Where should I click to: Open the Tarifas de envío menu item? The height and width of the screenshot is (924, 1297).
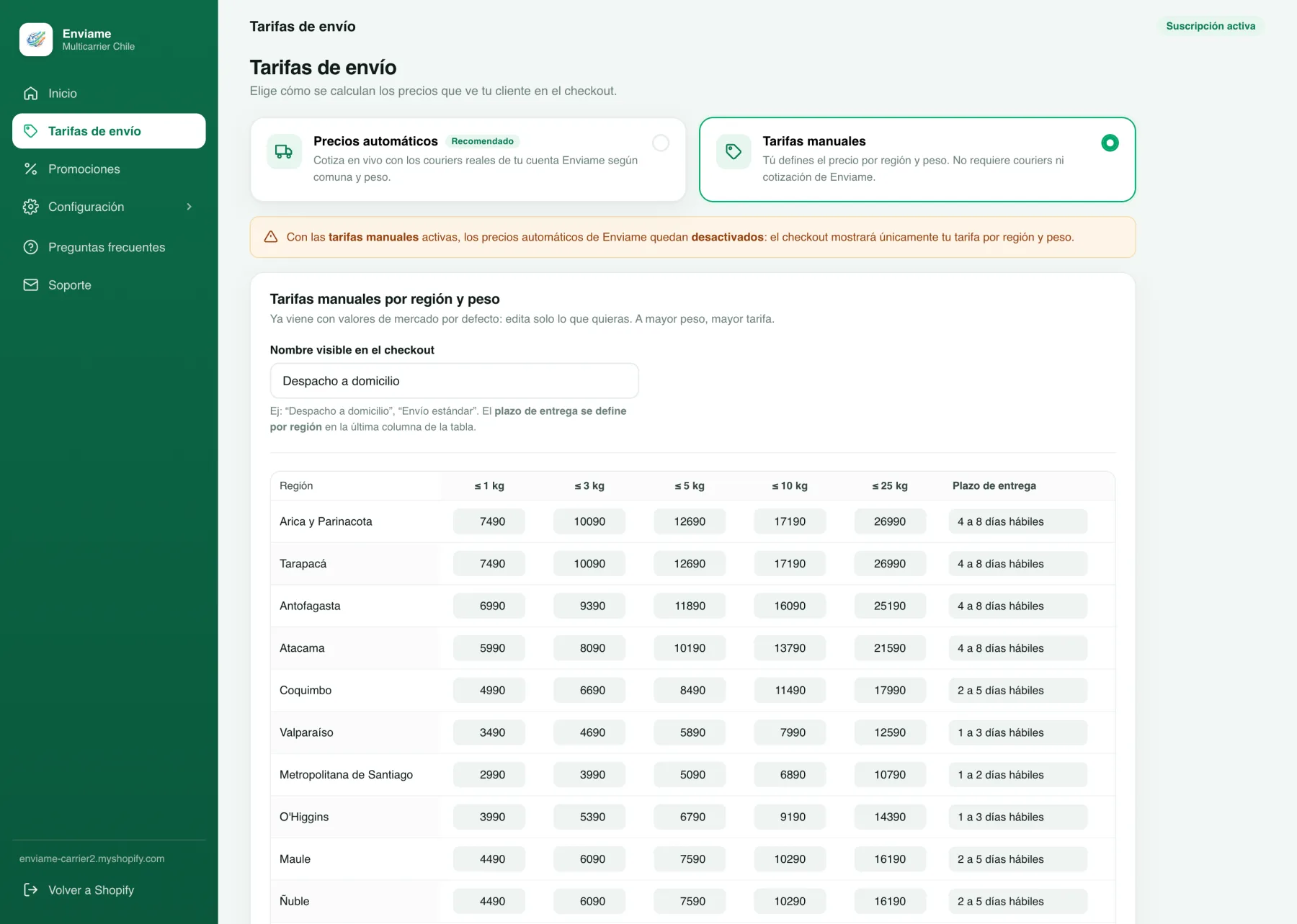pos(109,131)
